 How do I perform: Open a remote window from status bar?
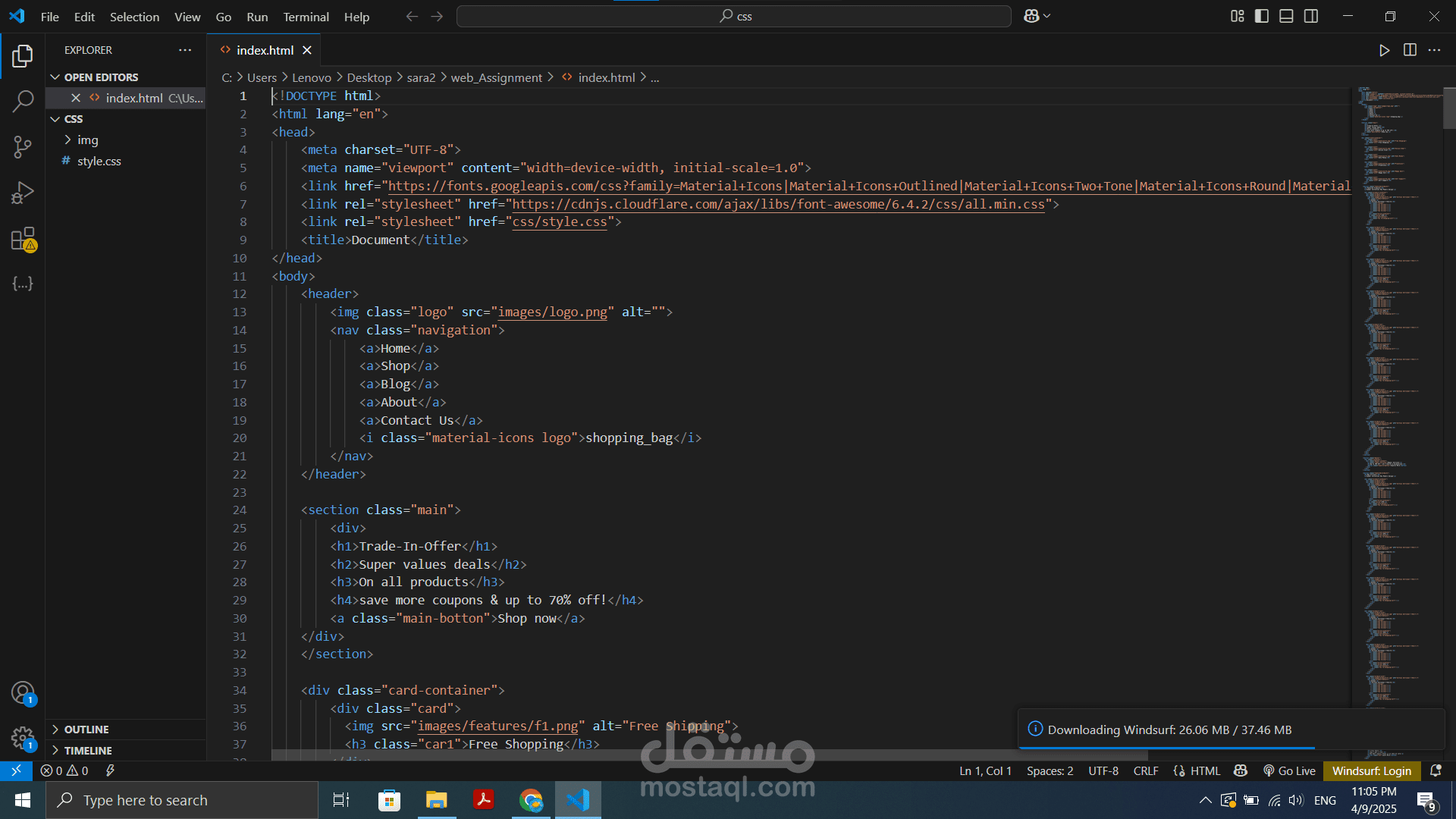[16, 770]
